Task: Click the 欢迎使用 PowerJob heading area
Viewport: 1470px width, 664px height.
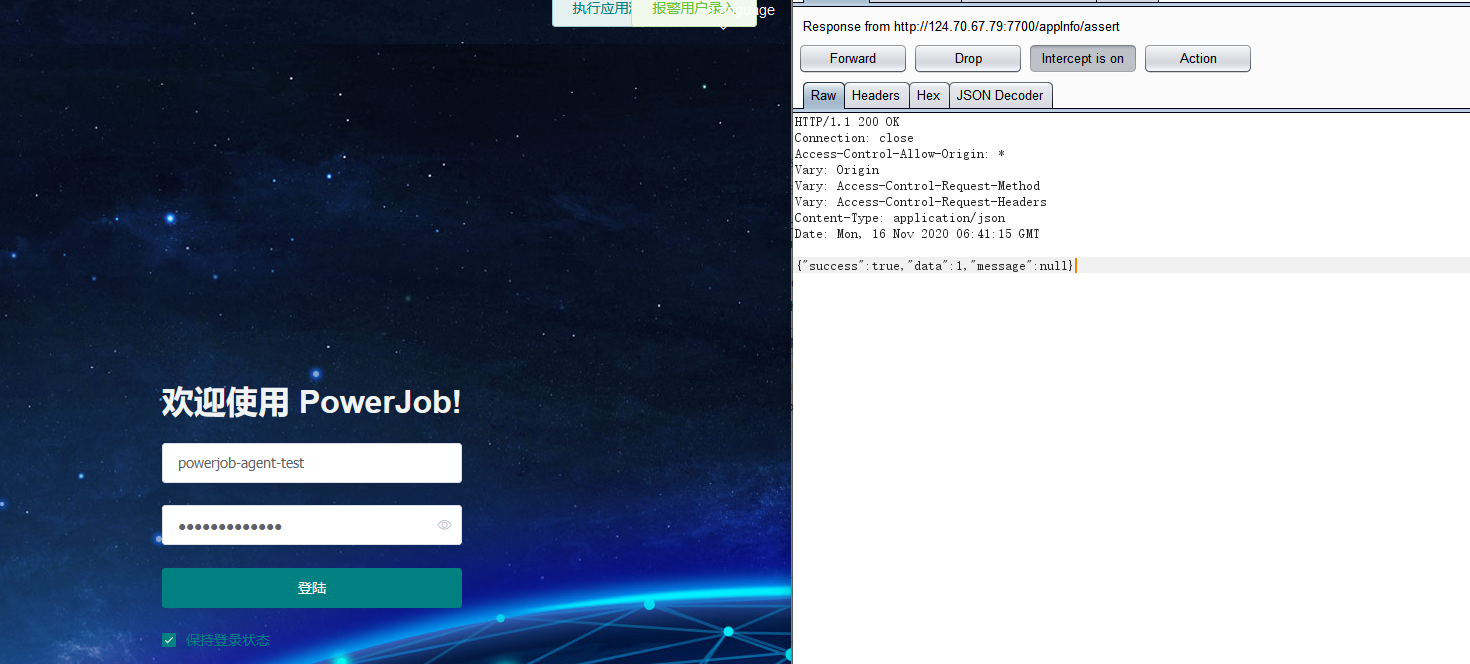Action: (x=311, y=401)
